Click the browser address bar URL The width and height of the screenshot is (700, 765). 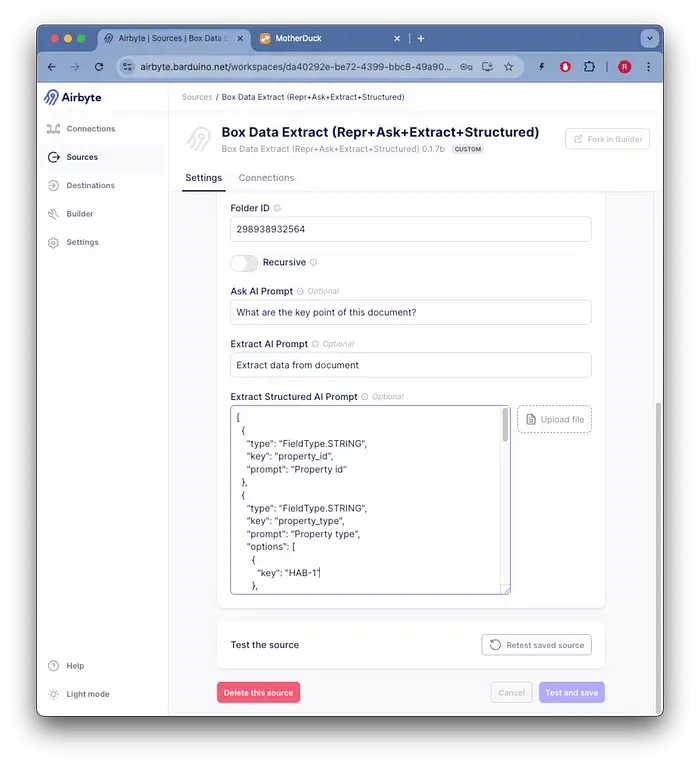coord(296,67)
